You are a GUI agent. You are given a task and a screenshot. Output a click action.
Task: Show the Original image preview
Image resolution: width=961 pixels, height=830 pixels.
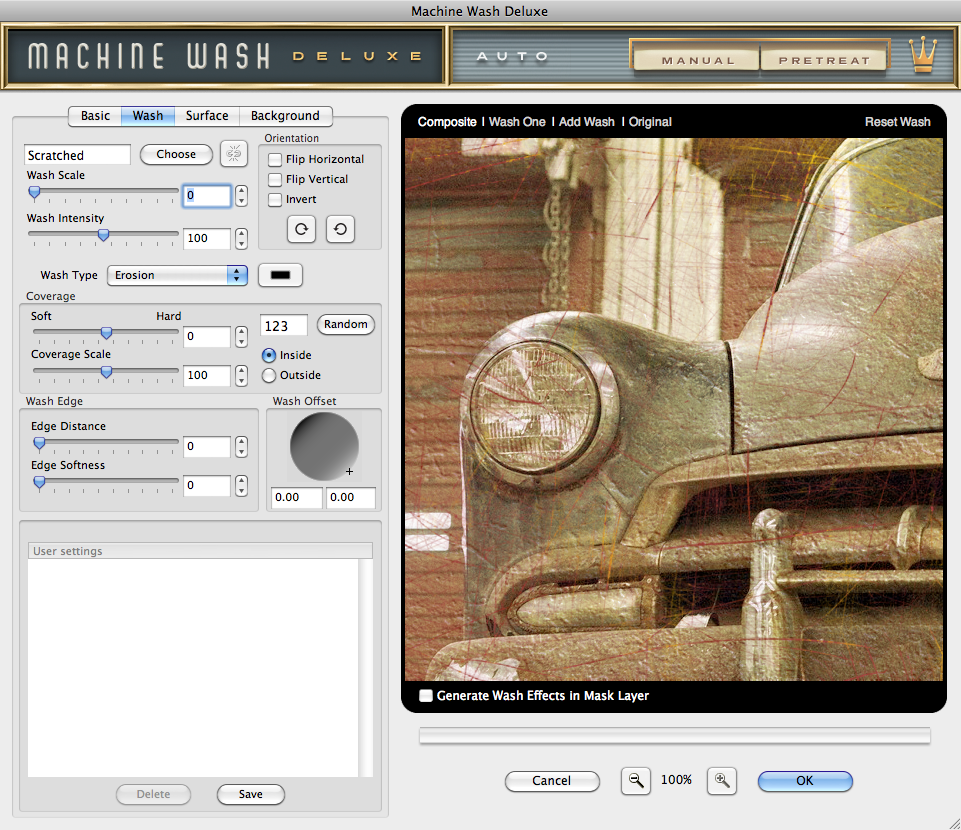click(x=650, y=122)
